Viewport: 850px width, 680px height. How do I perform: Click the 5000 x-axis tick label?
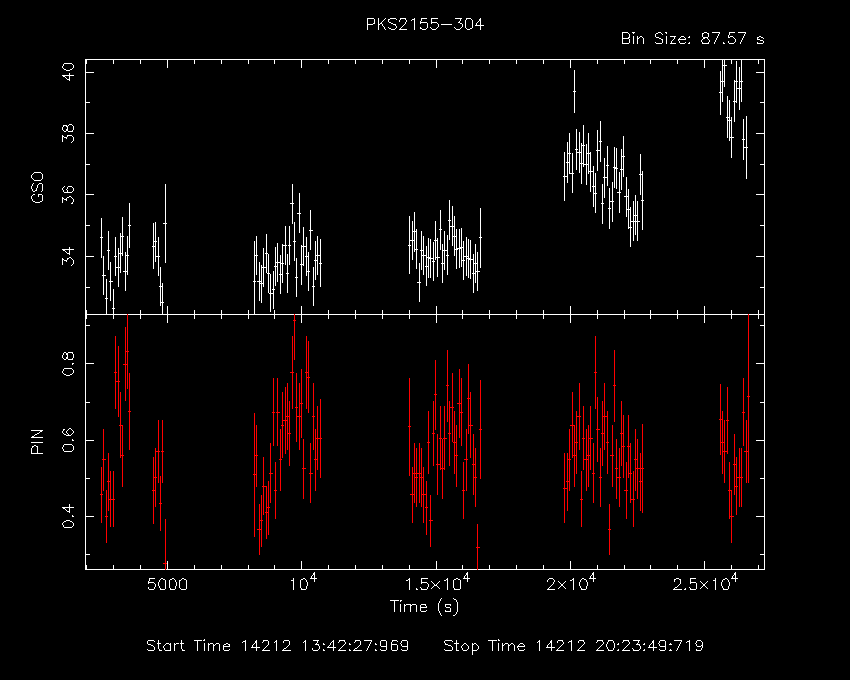point(168,585)
